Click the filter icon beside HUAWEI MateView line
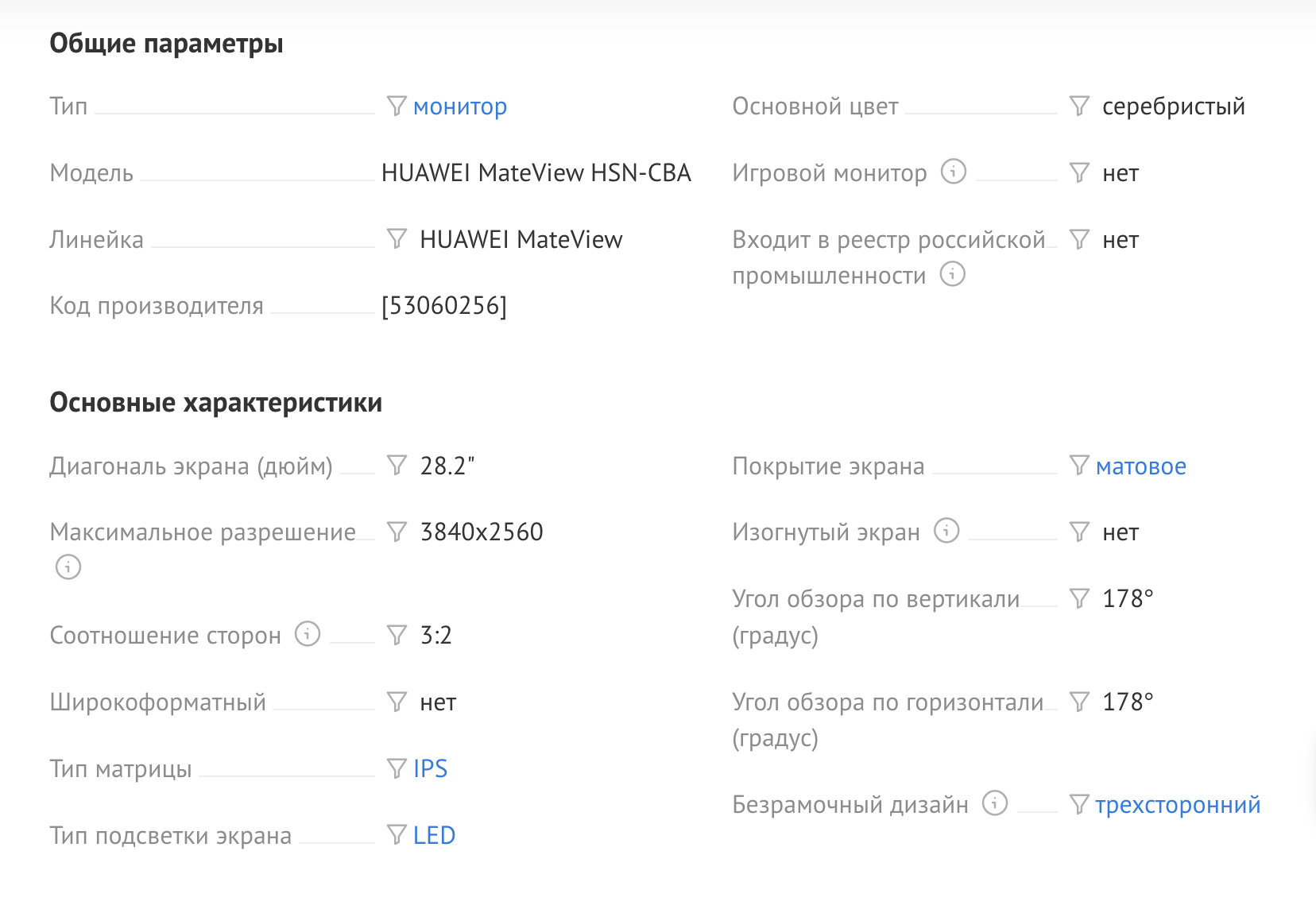This screenshot has height=909, width=1316. tap(397, 238)
